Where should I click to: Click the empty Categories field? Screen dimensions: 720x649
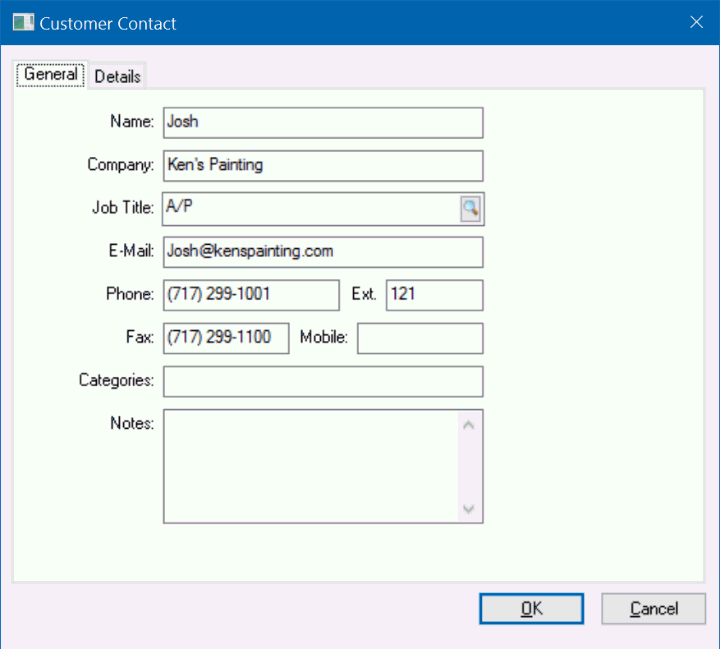[x=323, y=381]
